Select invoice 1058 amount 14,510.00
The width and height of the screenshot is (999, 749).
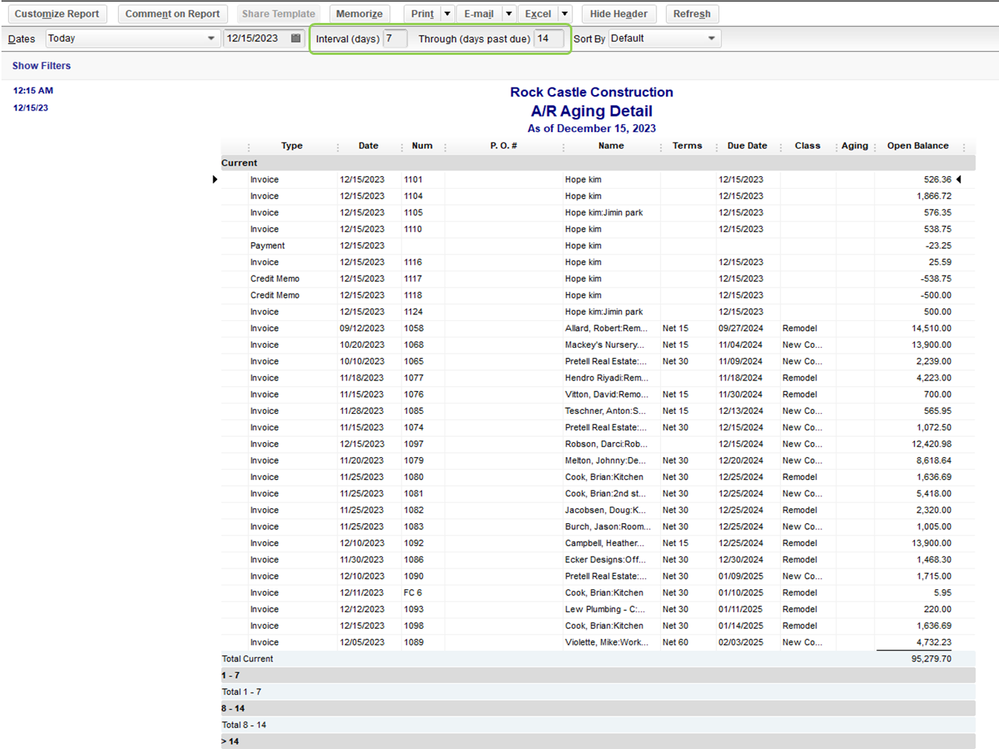coord(931,329)
